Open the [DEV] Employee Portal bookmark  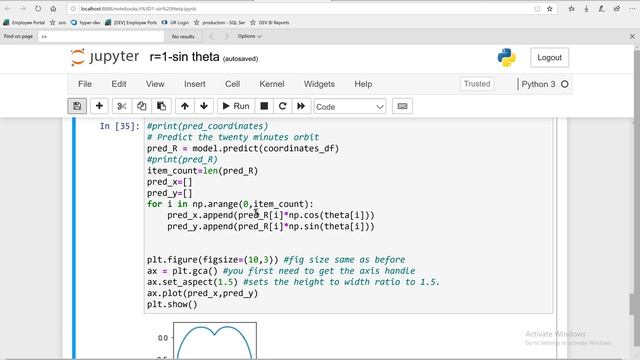131,22
